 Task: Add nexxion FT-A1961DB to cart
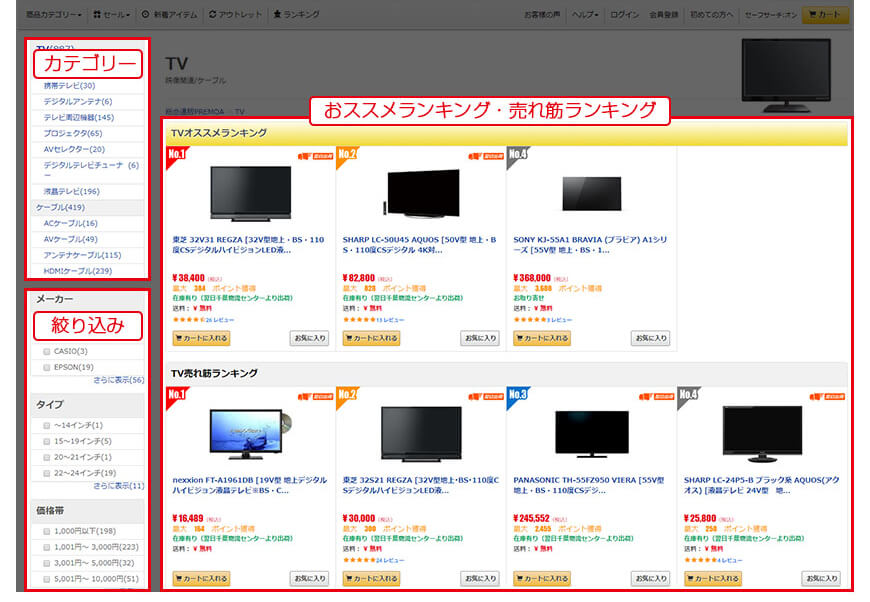202,578
